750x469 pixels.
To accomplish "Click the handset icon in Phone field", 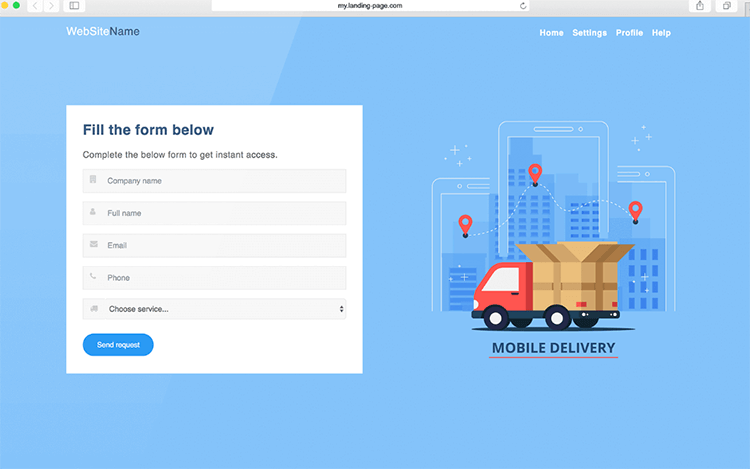I will (x=93, y=276).
